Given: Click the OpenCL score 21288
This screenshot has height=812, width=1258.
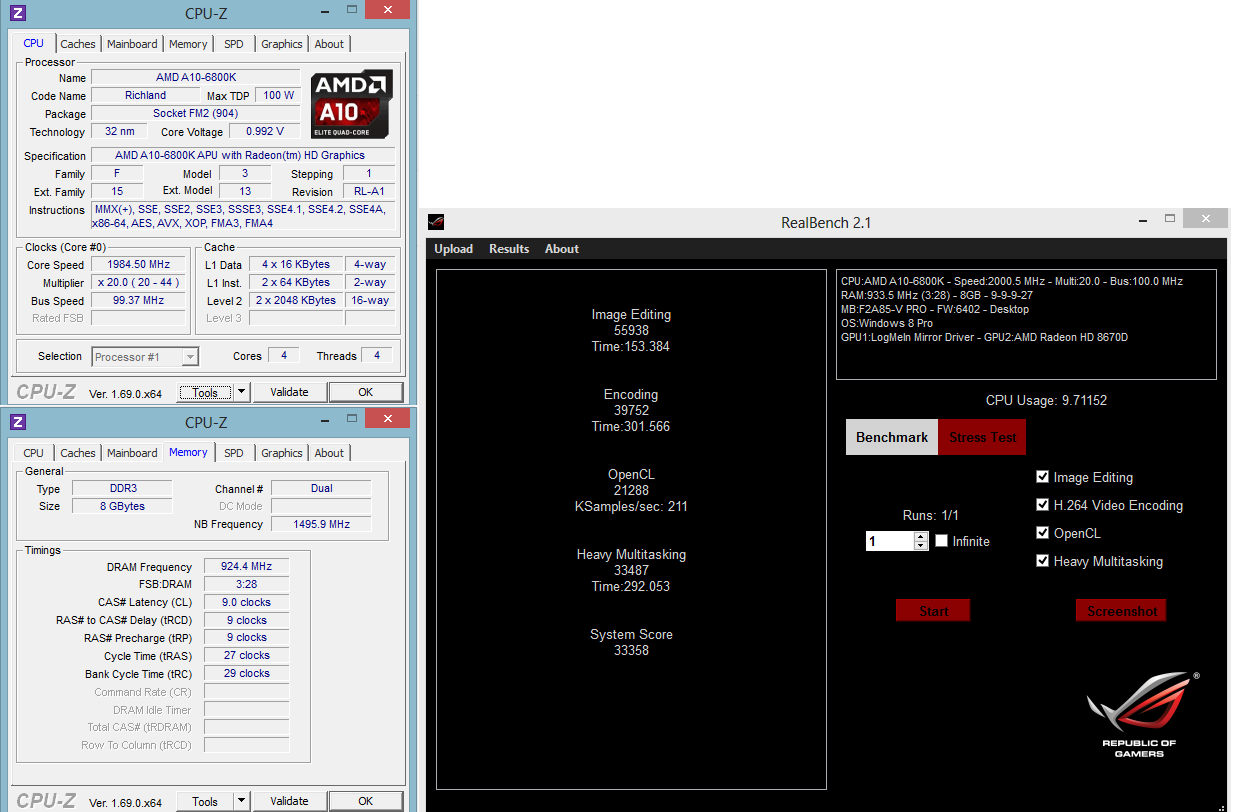Looking at the screenshot, I should (631, 490).
